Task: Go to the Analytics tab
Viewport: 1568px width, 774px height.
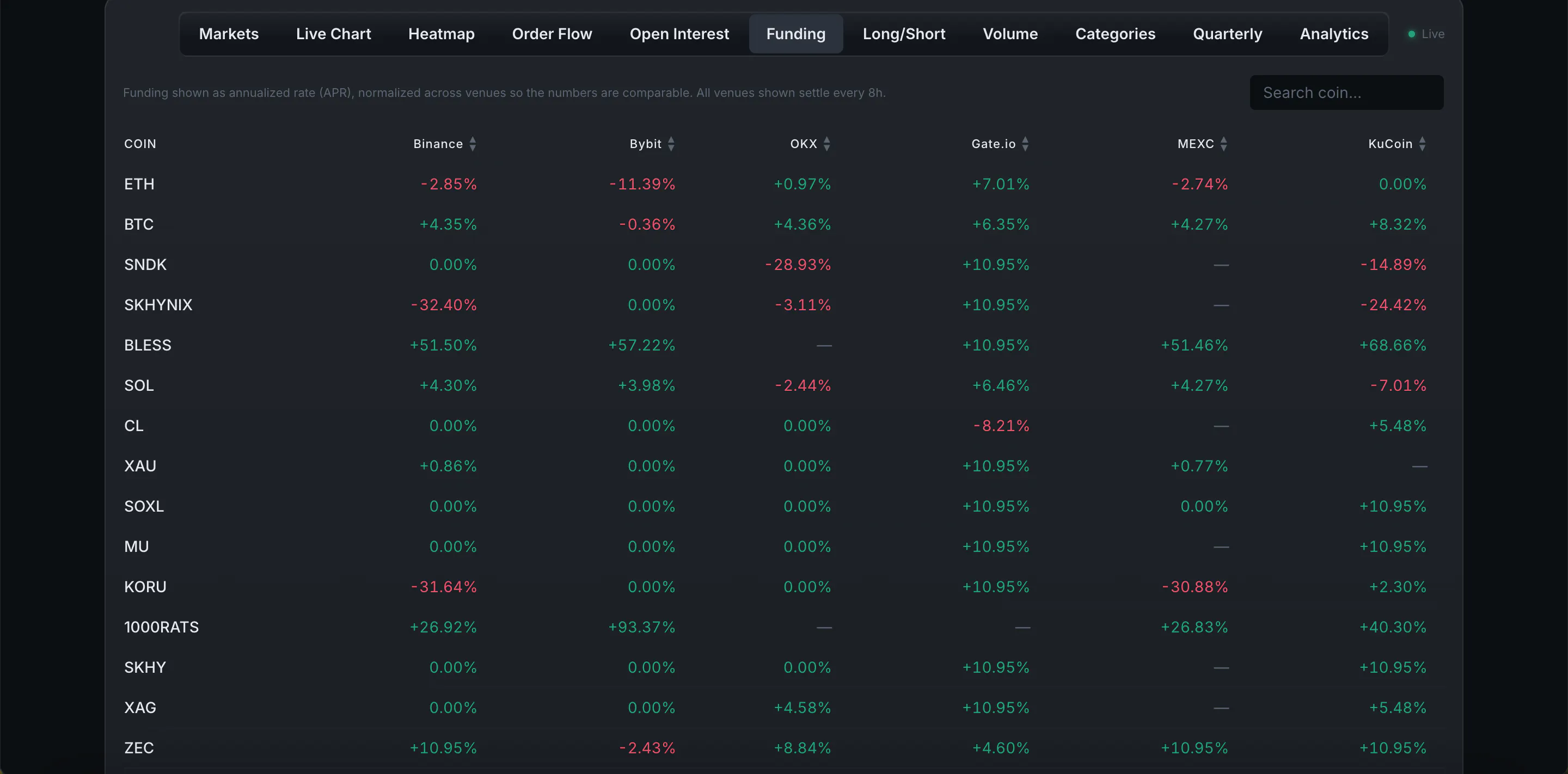Action: tap(1334, 34)
